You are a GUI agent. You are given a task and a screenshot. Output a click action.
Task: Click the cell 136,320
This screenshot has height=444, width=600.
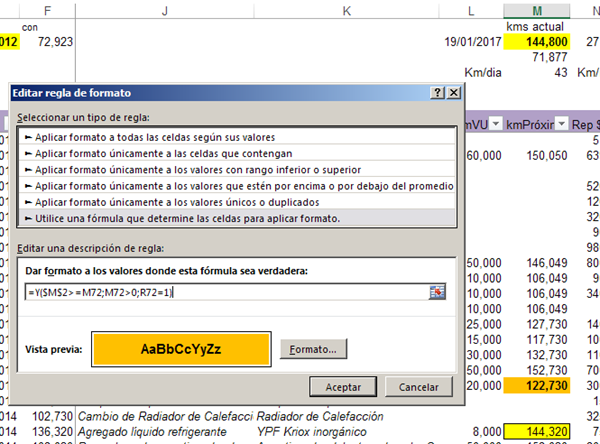pyautogui.click(x=47, y=432)
